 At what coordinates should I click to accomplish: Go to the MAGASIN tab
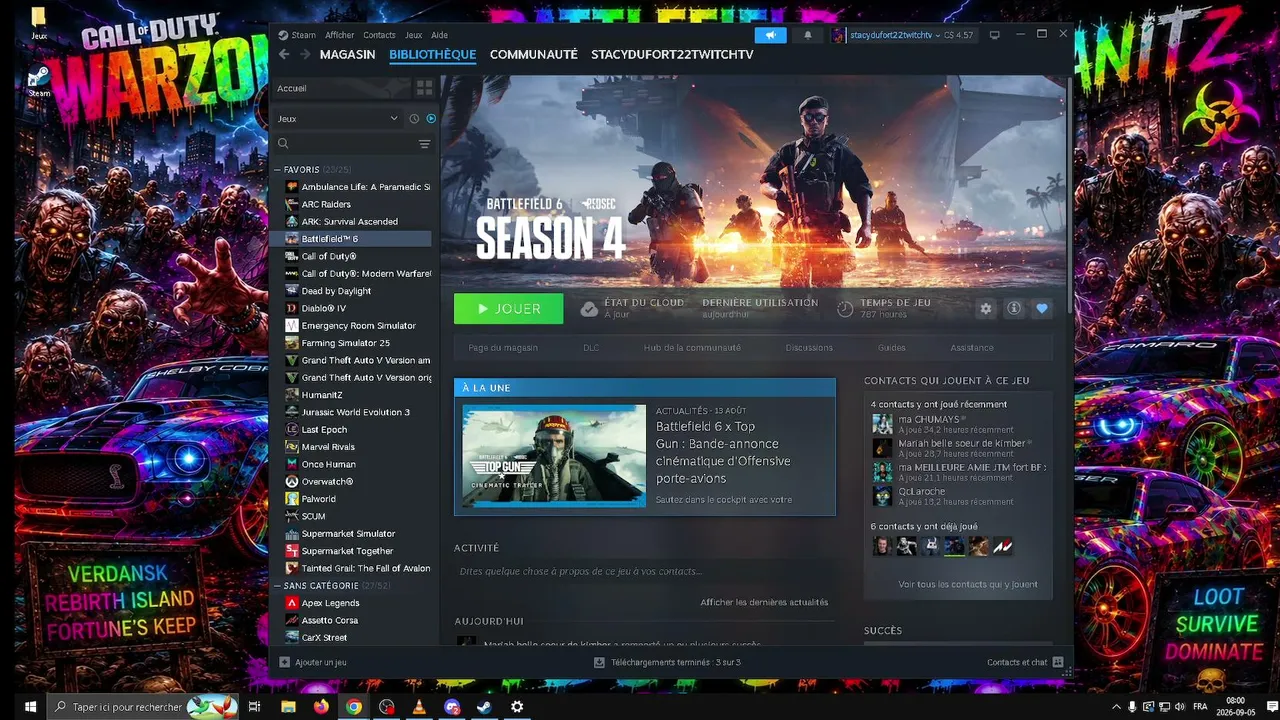point(347,54)
